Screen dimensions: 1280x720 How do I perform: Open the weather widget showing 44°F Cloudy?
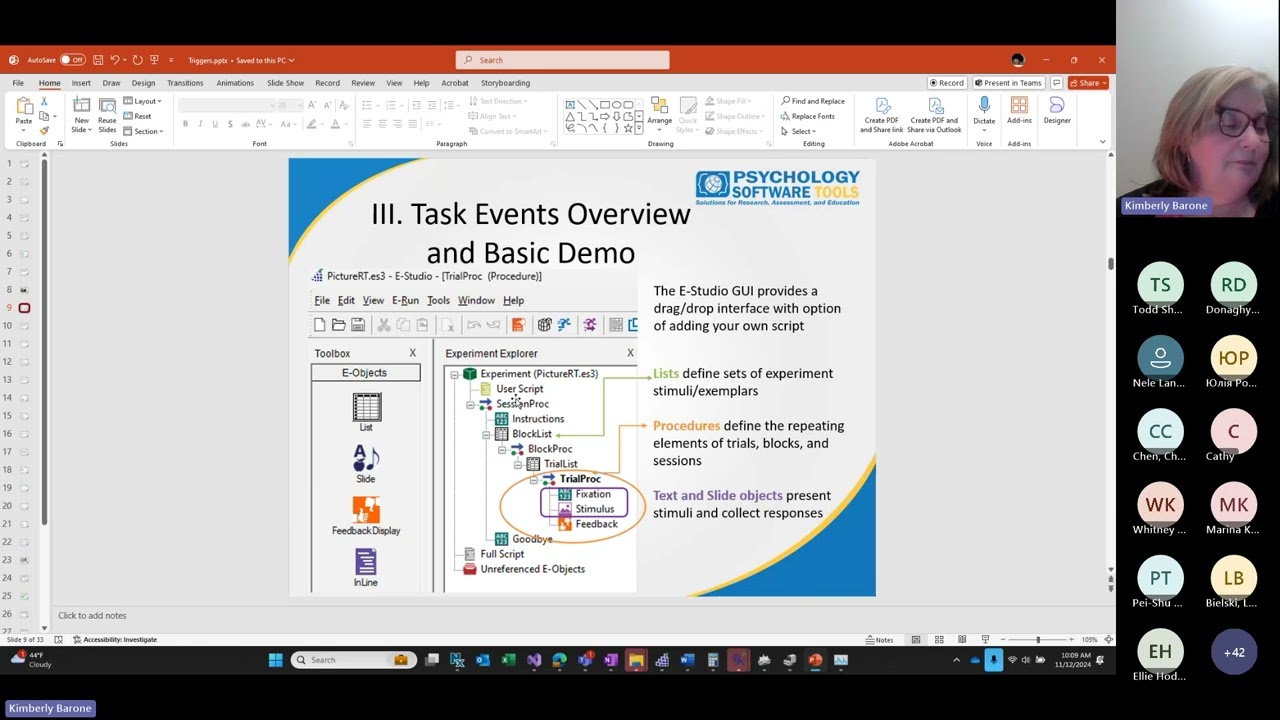coord(32,660)
